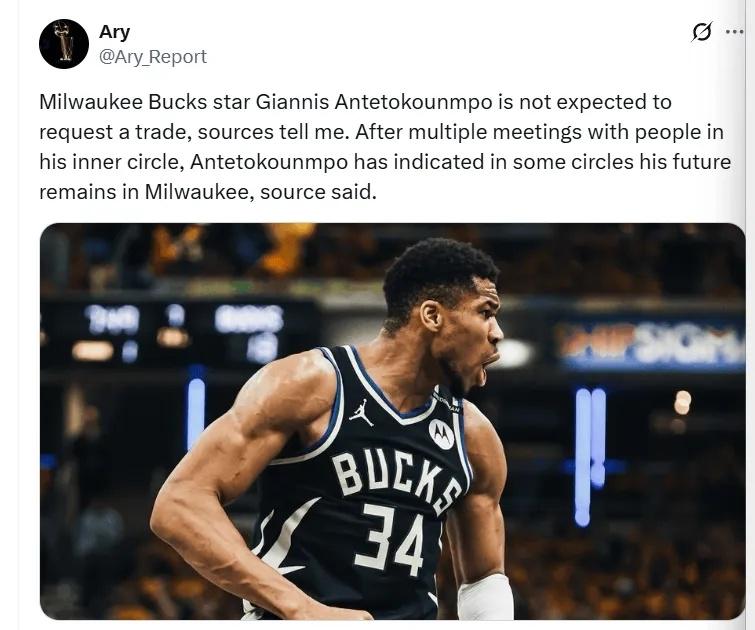This screenshot has width=755, height=630.
Task: Click the Jordan logo on the jersey
Action: tap(361, 411)
